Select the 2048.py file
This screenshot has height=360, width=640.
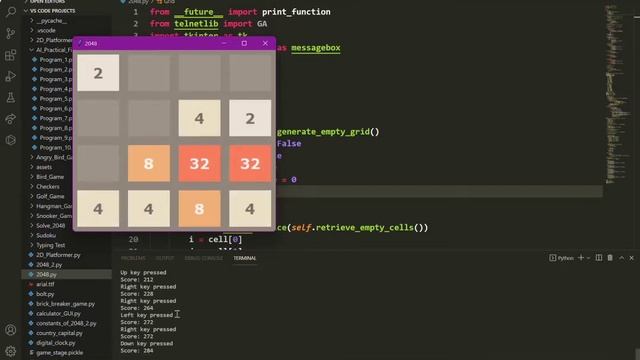[67, 274]
